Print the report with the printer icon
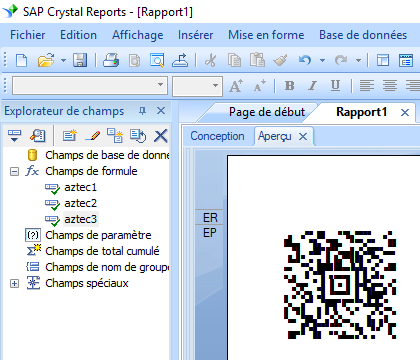420x360 pixels. (111, 61)
